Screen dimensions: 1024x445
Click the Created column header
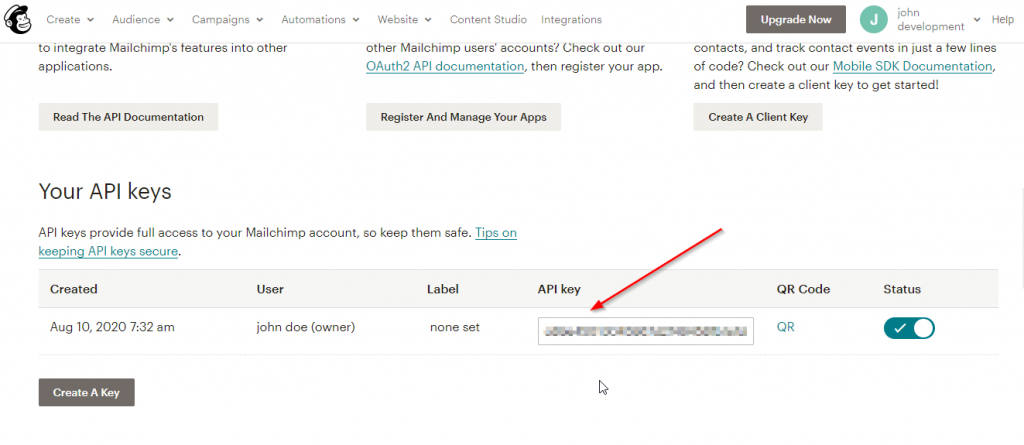(x=74, y=289)
